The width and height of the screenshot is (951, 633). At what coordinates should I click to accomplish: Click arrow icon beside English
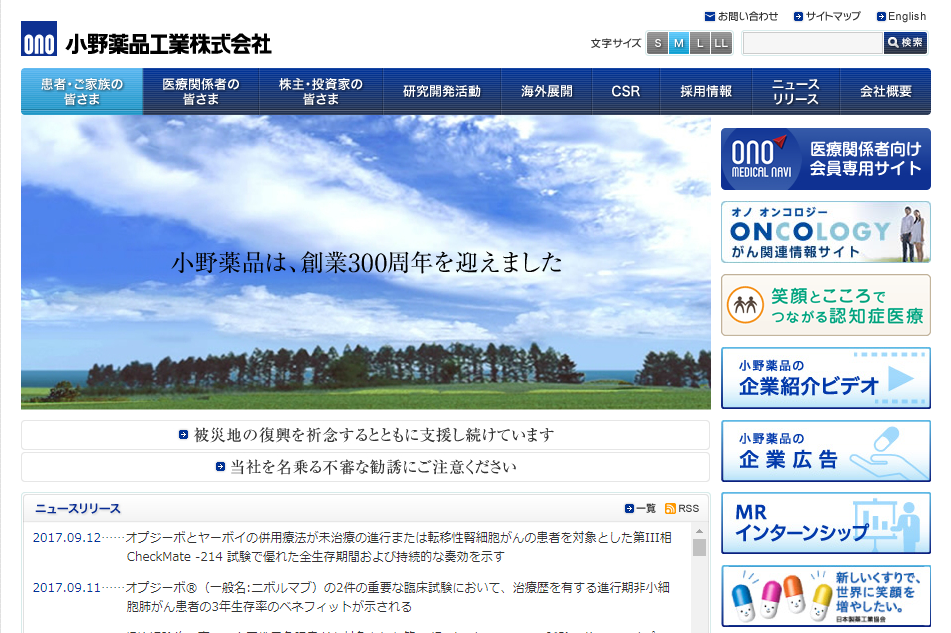[x=881, y=16]
